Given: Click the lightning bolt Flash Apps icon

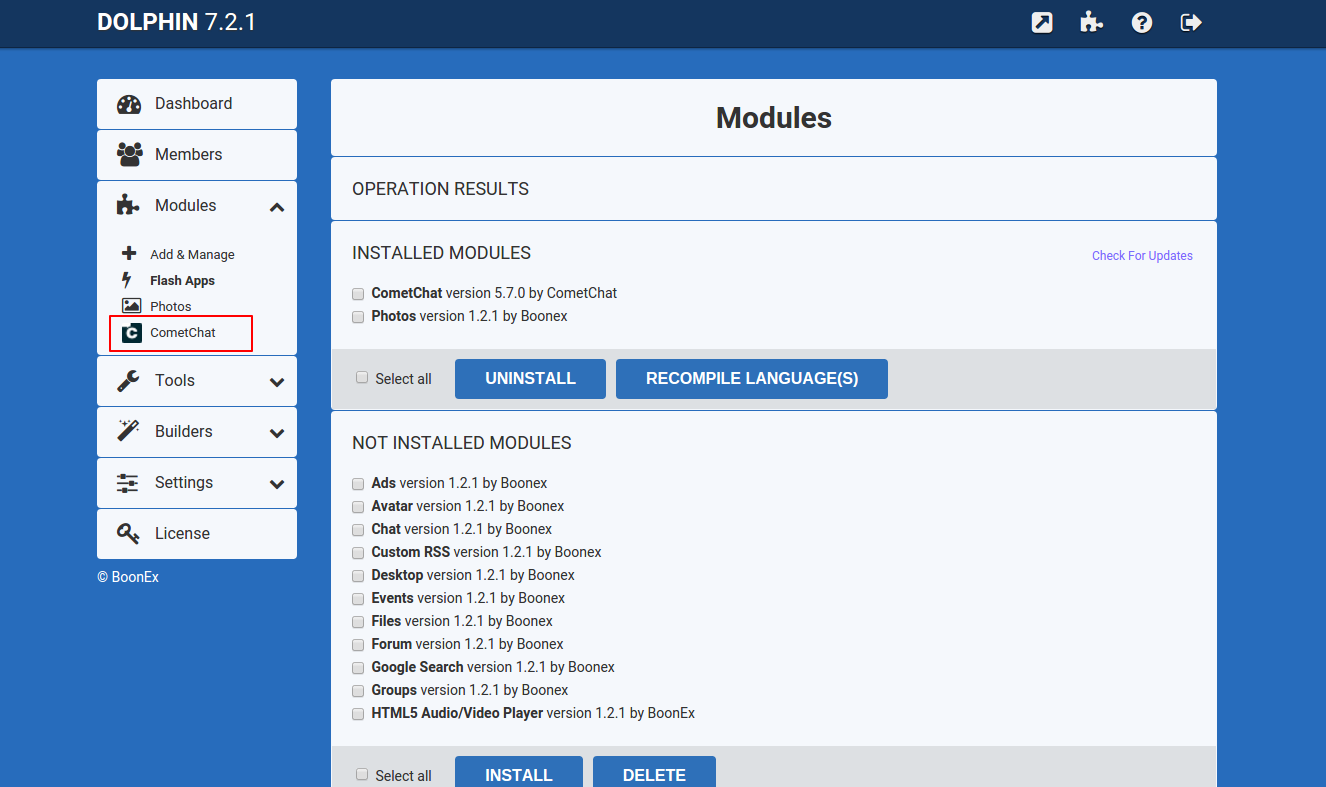Looking at the screenshot, I should 127,280.
